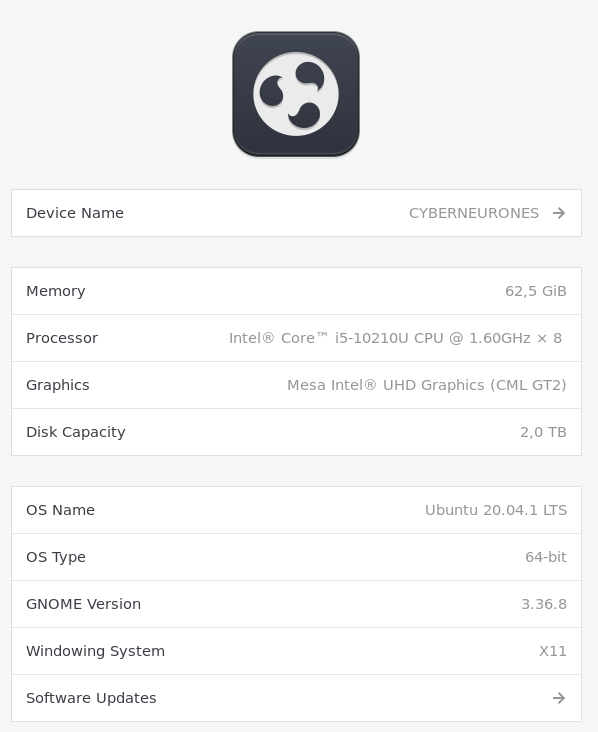Open the Software Updates row
598x732 pixels.
(x=296, y=698)
